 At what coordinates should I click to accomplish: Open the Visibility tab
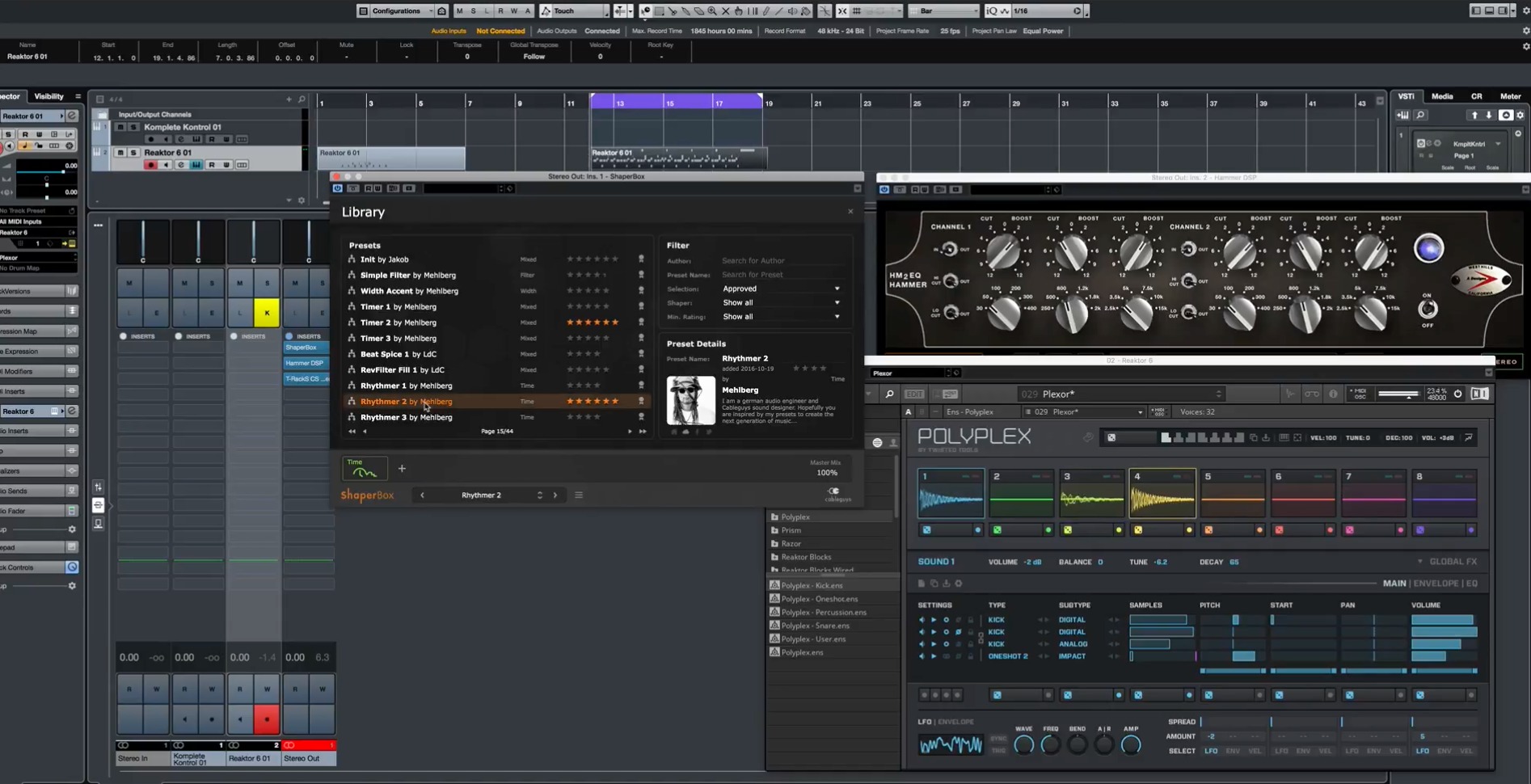click(x=49, y=96)
